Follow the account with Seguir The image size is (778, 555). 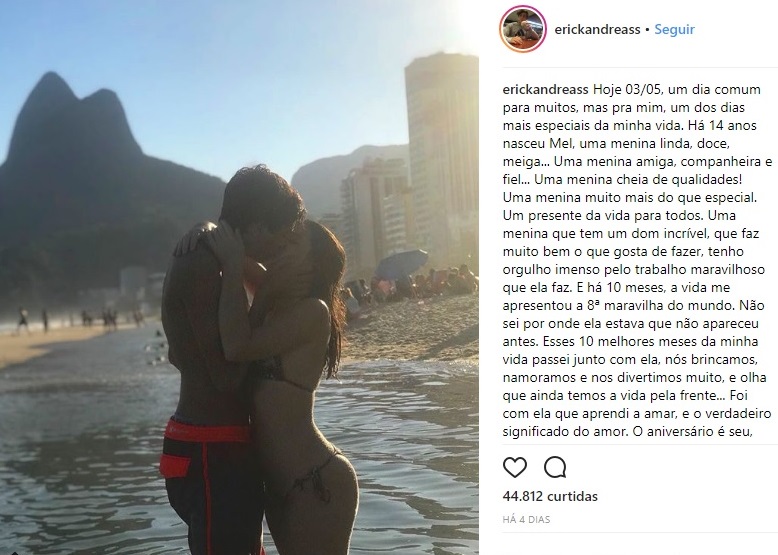674,29
